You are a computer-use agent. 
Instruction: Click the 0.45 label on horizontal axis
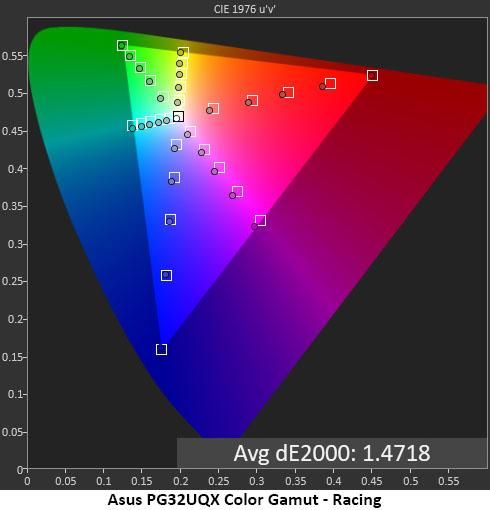point(372,481)
